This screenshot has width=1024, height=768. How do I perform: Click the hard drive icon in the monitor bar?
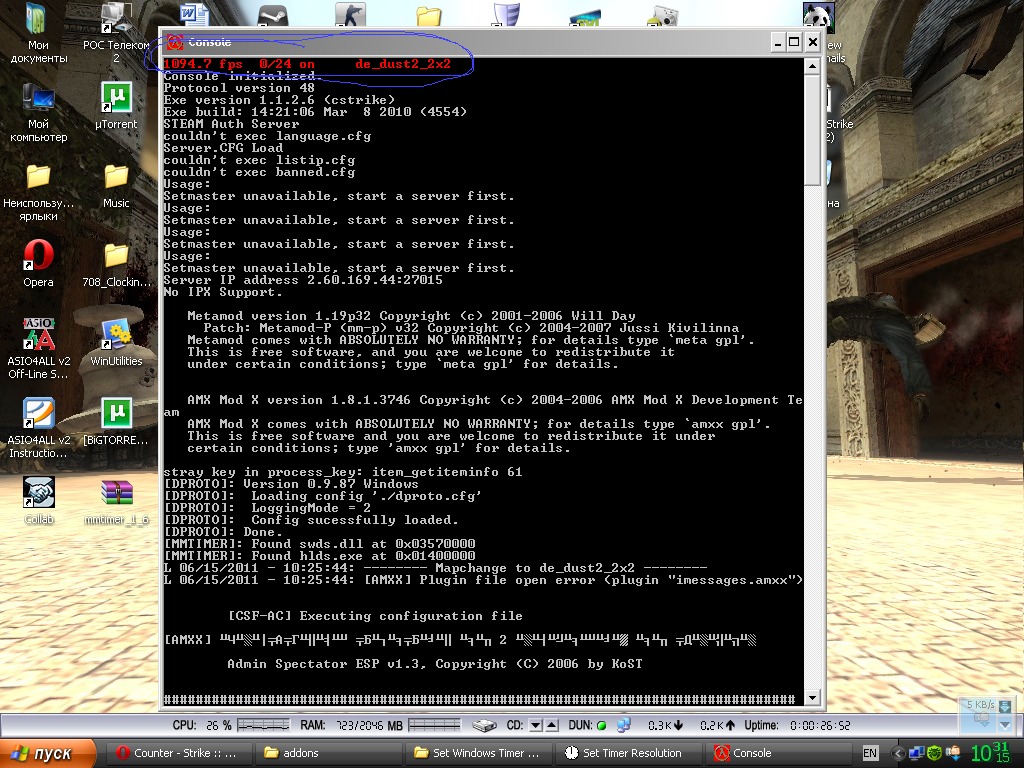(485, 725)
